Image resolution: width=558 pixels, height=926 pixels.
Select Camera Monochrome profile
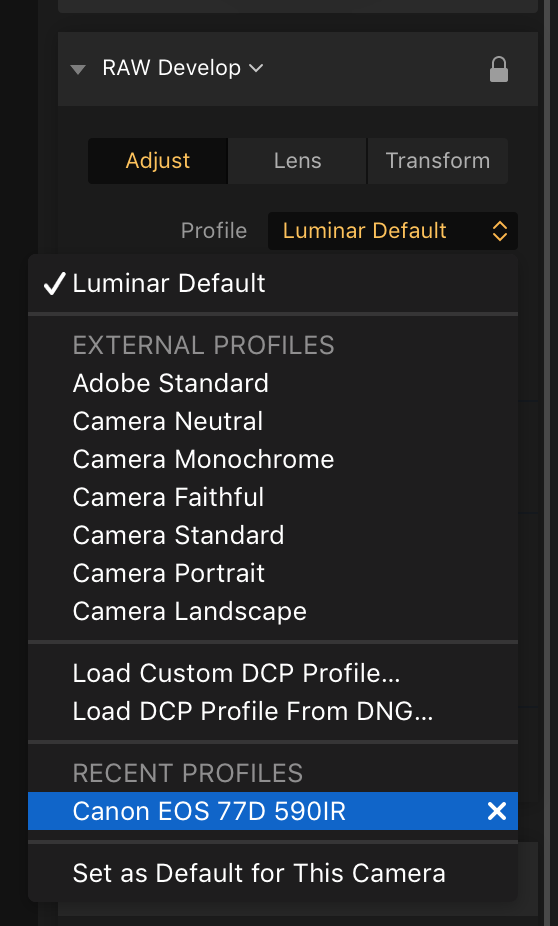tap(273, 459)
